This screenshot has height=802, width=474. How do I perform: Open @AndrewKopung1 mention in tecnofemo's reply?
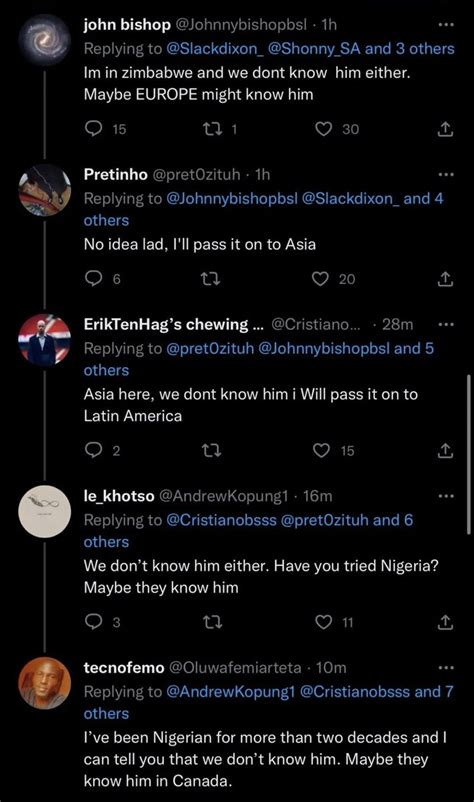pyautogui.click(x=231, y=692)
